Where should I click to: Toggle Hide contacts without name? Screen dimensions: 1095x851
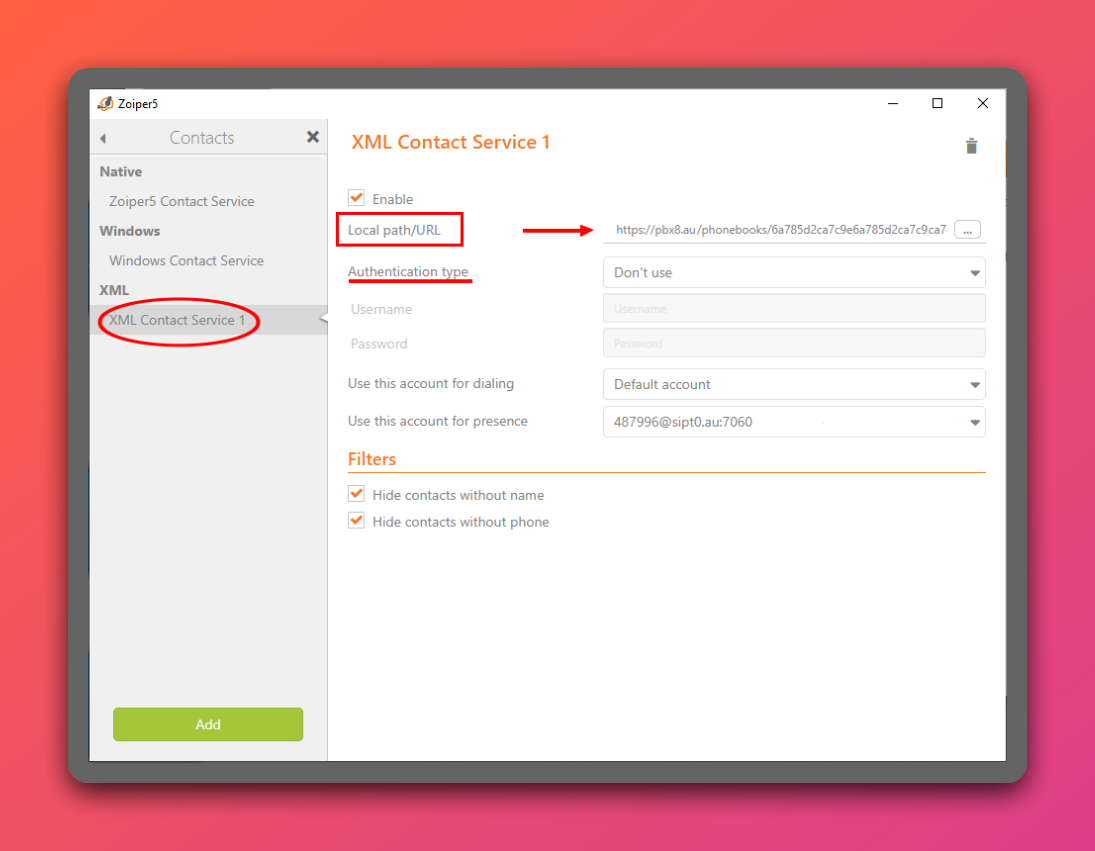(356, 494)
